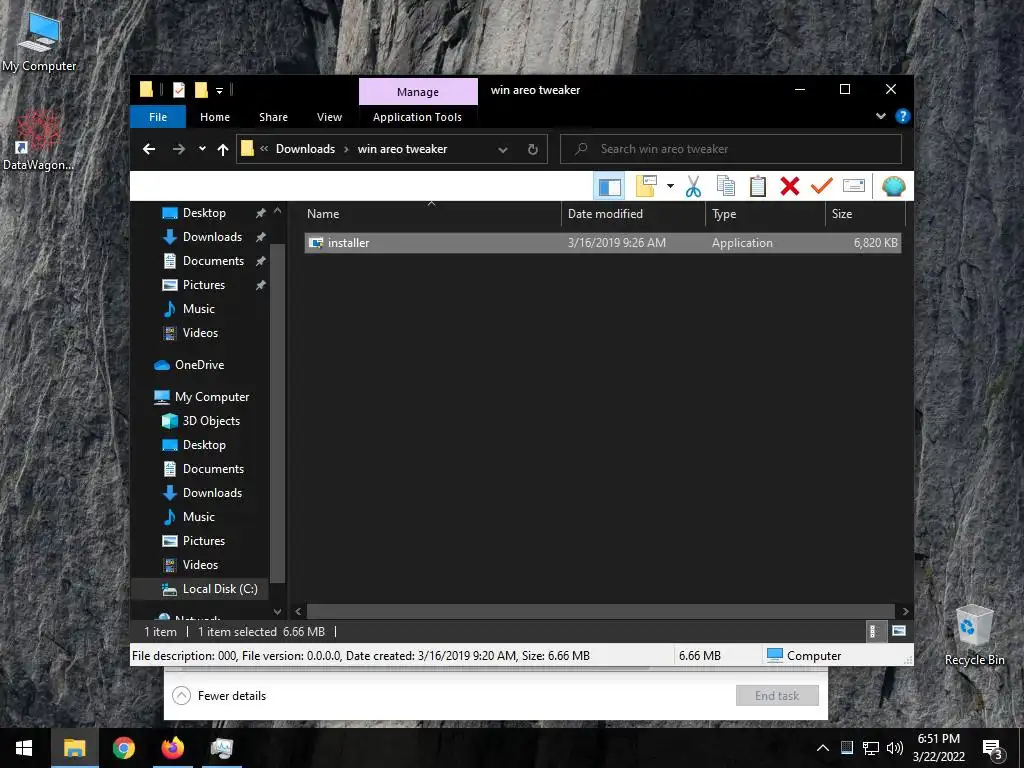This screenshot has height=768, width=1024.
Task: Open Music under Quick access
Action: pos(199,309)
